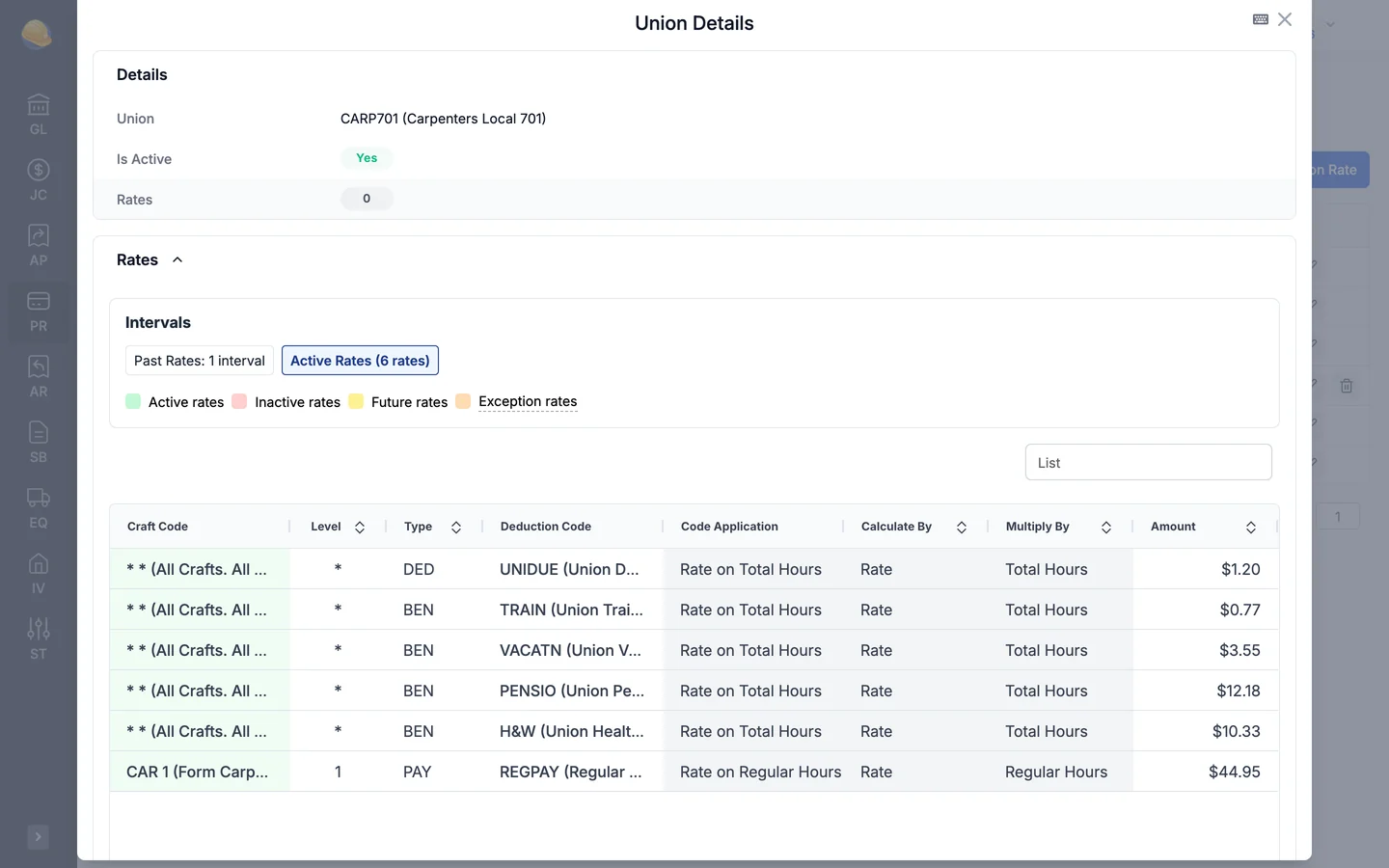
Task: Open the EQ equipment module icon
Action: pyautogui.click(x=38, y=508)
